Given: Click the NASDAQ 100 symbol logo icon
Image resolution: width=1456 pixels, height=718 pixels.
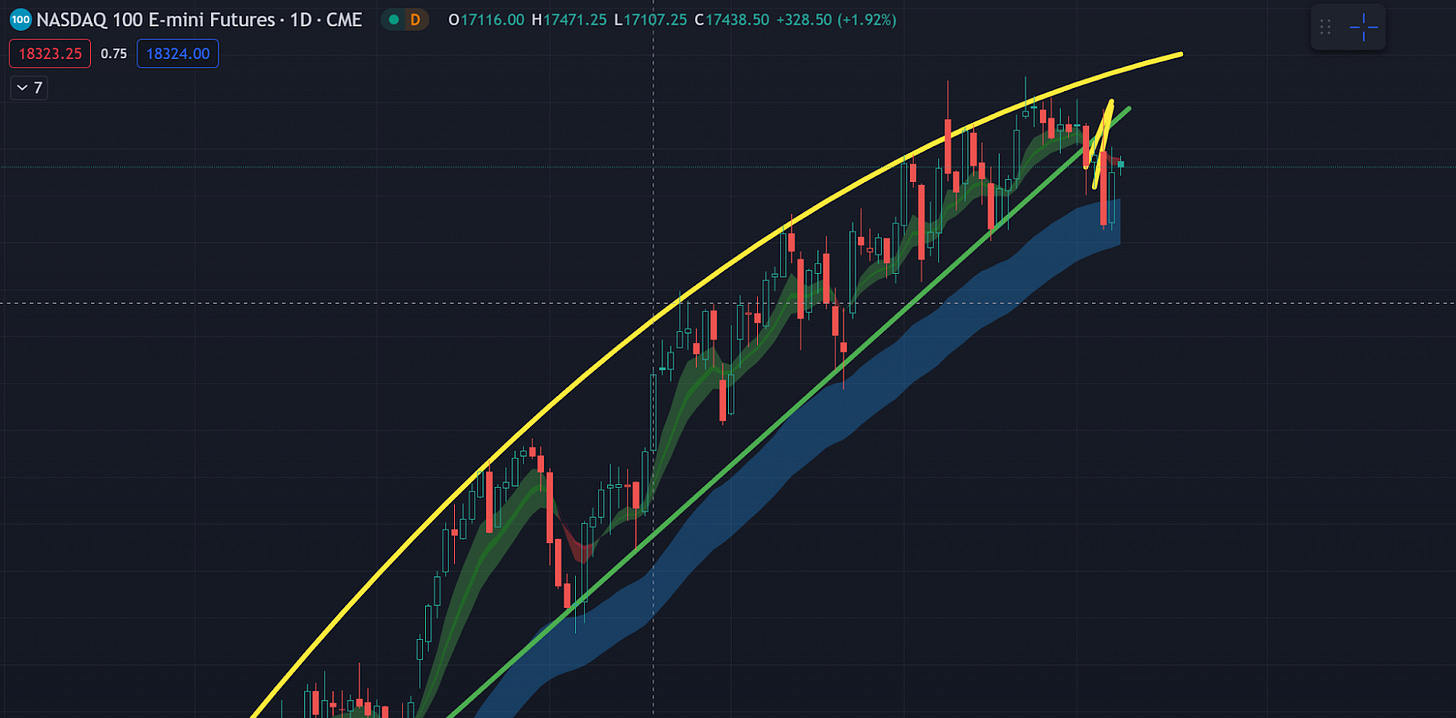Looking at the screenshot, I should click(20, 19).
